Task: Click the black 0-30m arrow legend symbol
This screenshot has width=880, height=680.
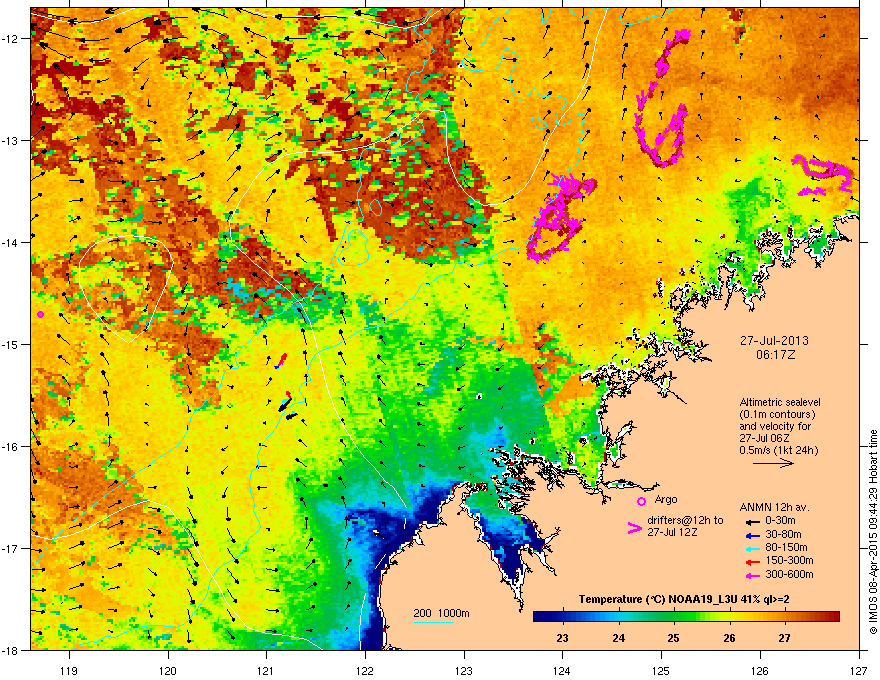Action: tap(753, 522)
